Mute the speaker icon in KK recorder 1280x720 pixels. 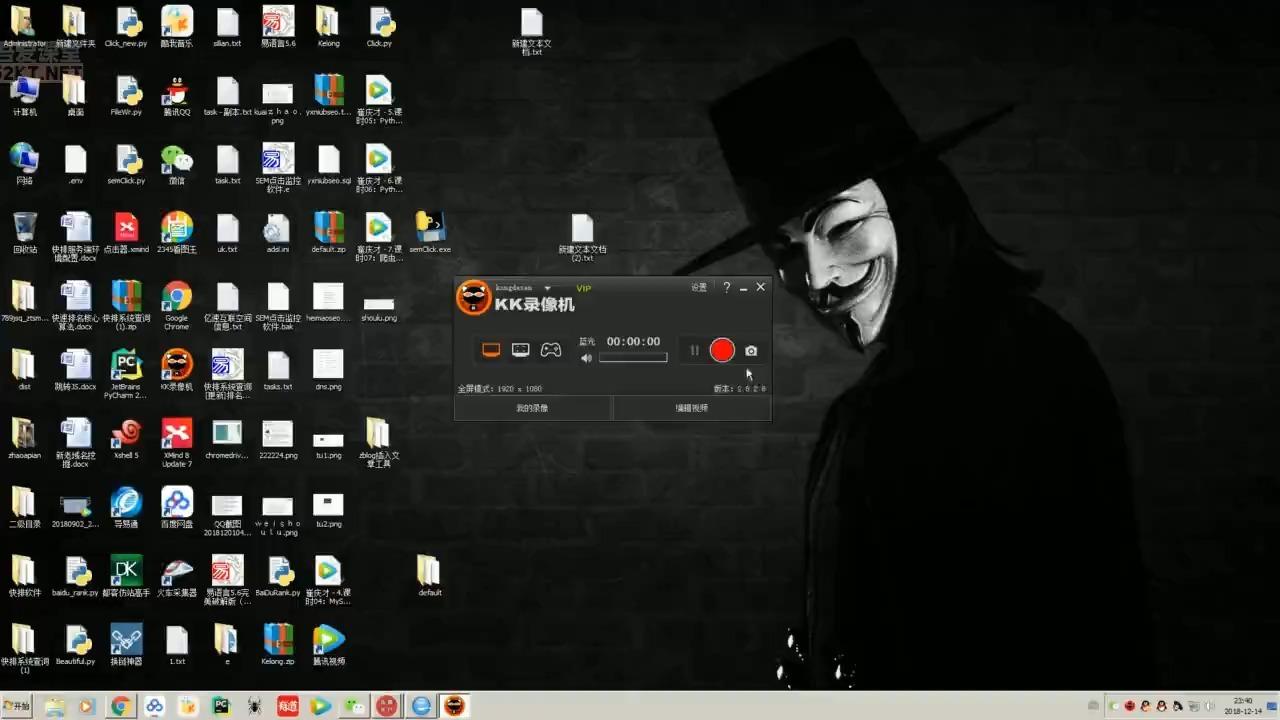point(587,358)
